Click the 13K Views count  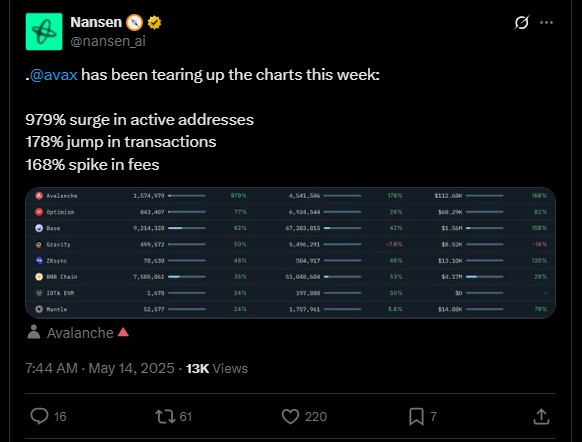217,369
